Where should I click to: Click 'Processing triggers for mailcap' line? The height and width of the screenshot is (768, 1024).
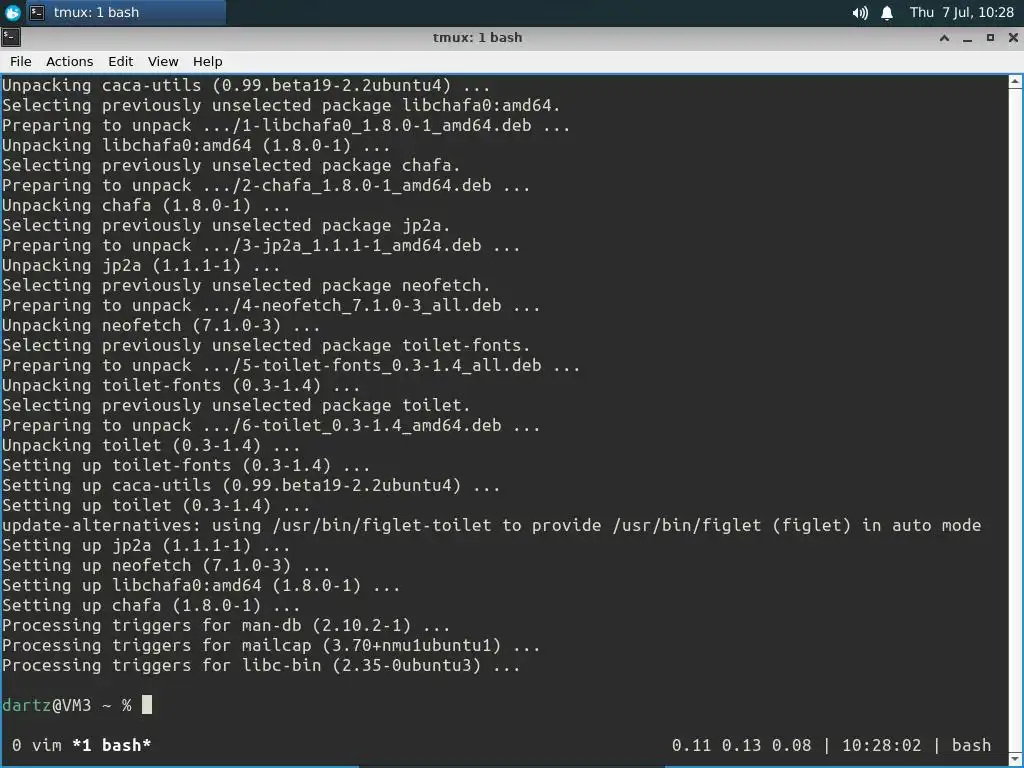(271, 645)
